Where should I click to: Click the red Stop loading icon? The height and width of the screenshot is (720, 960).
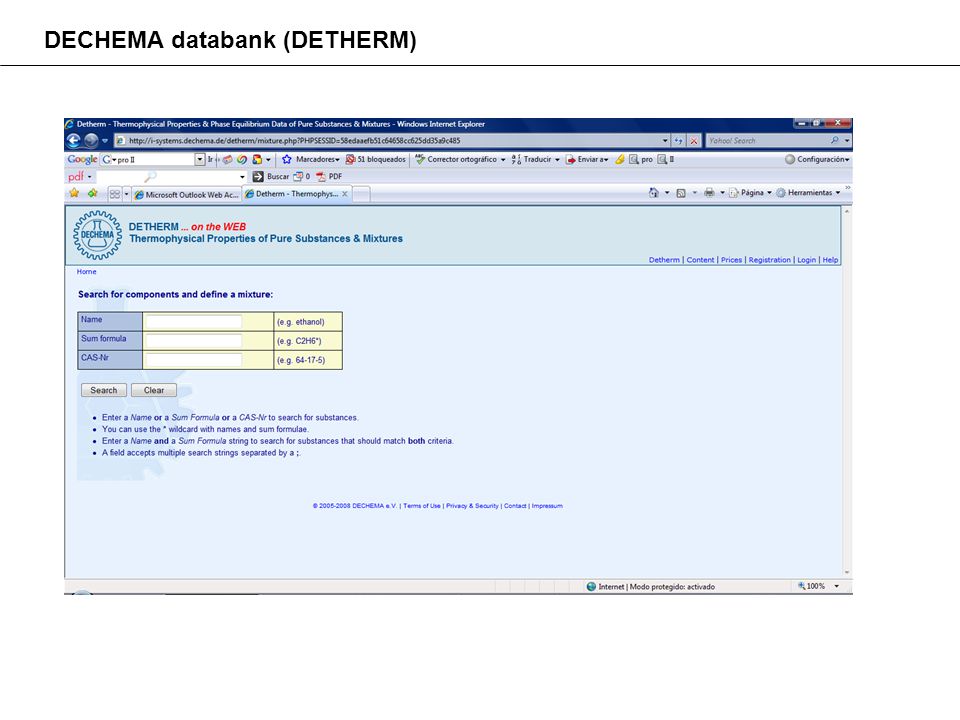[x=694, y=141]
